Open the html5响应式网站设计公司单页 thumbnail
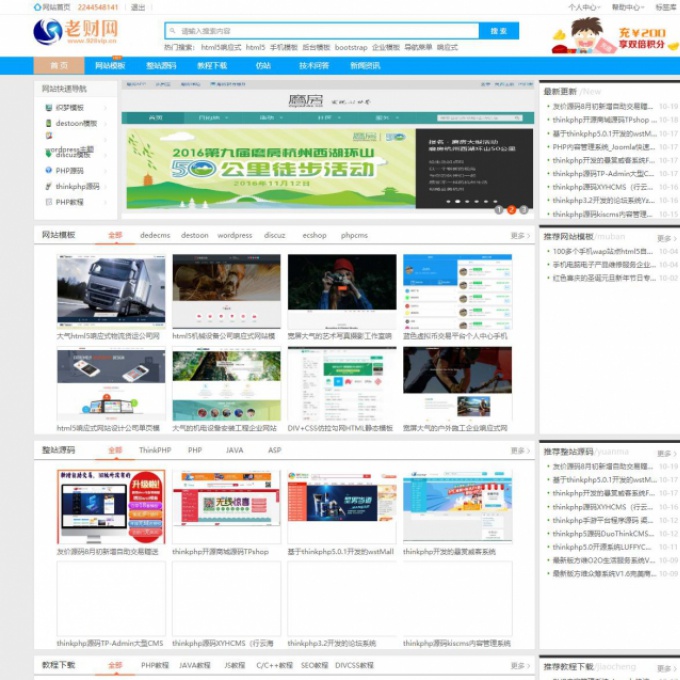This screenshot has height=680, width=680. [x=111, y=384]
